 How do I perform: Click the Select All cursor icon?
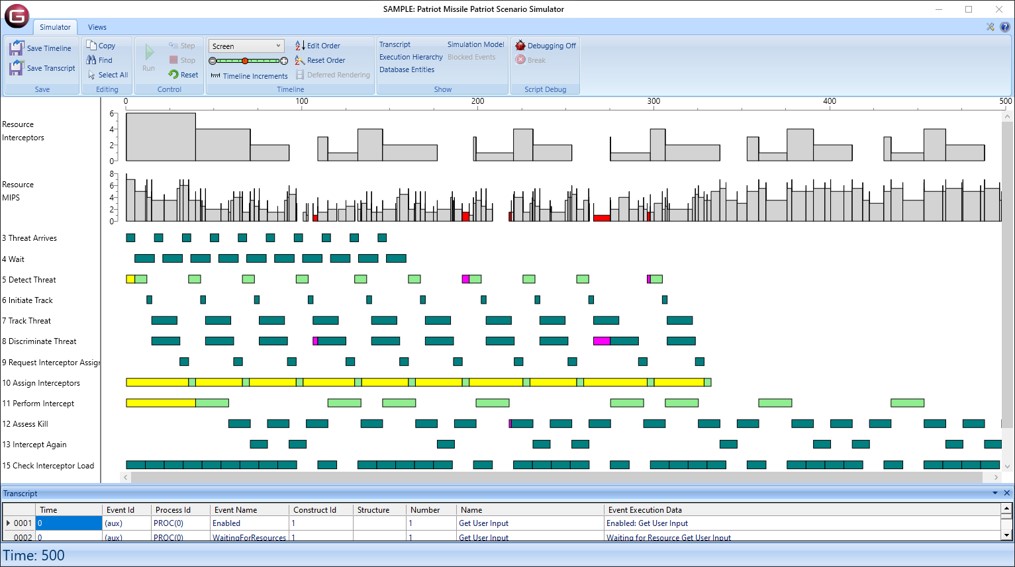coord(91,75)
